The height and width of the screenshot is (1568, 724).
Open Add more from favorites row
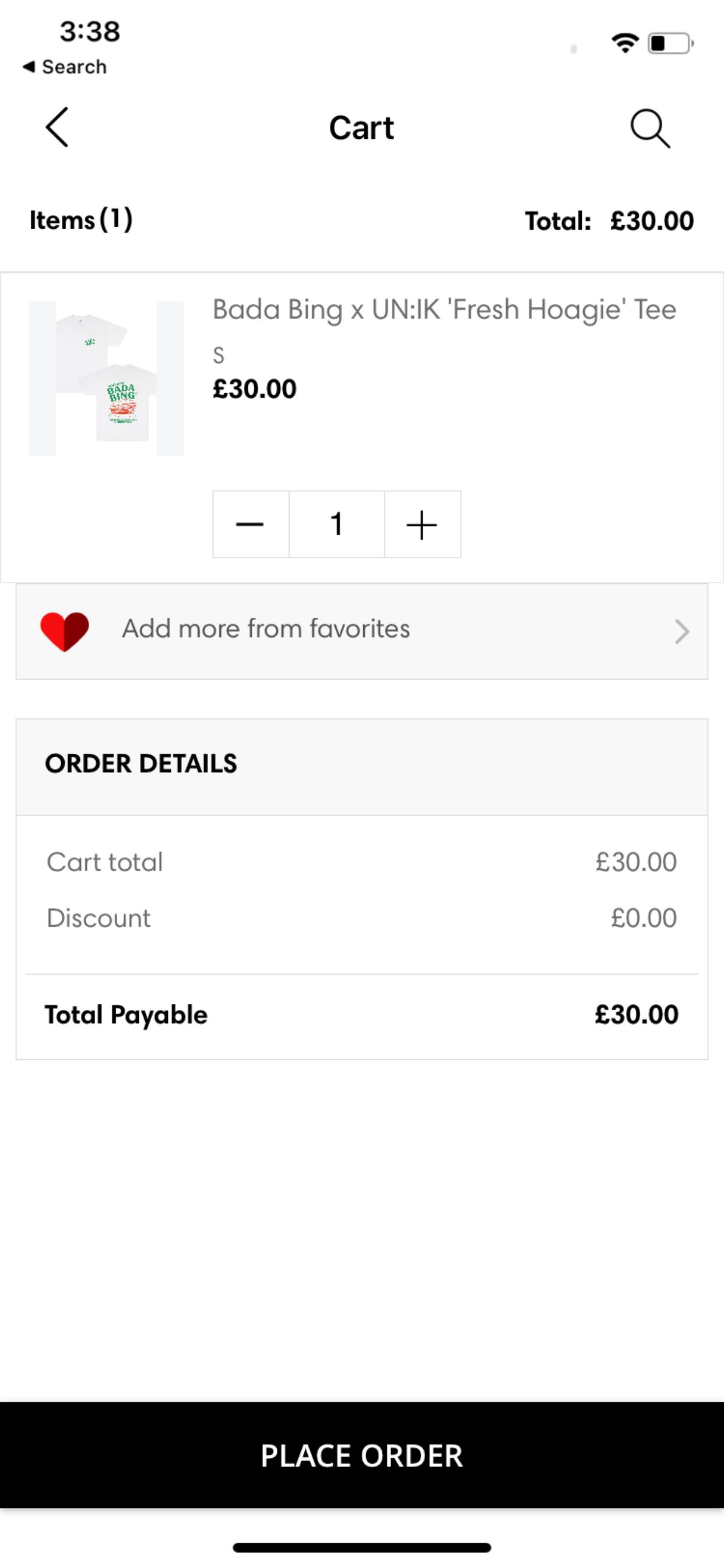[x=362, y=631]
